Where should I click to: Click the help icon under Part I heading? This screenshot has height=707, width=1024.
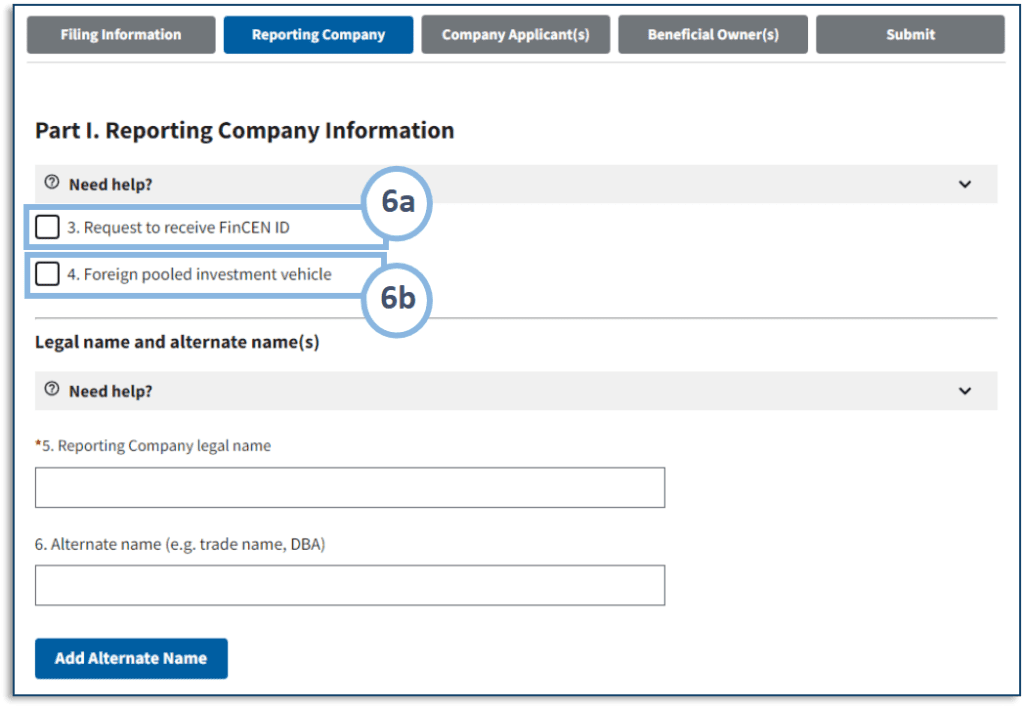click(52, 184)
